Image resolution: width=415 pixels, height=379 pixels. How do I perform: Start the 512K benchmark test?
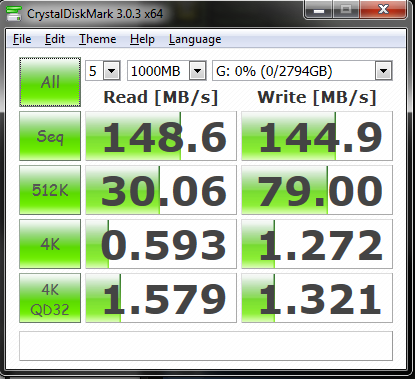pos(50,190)
